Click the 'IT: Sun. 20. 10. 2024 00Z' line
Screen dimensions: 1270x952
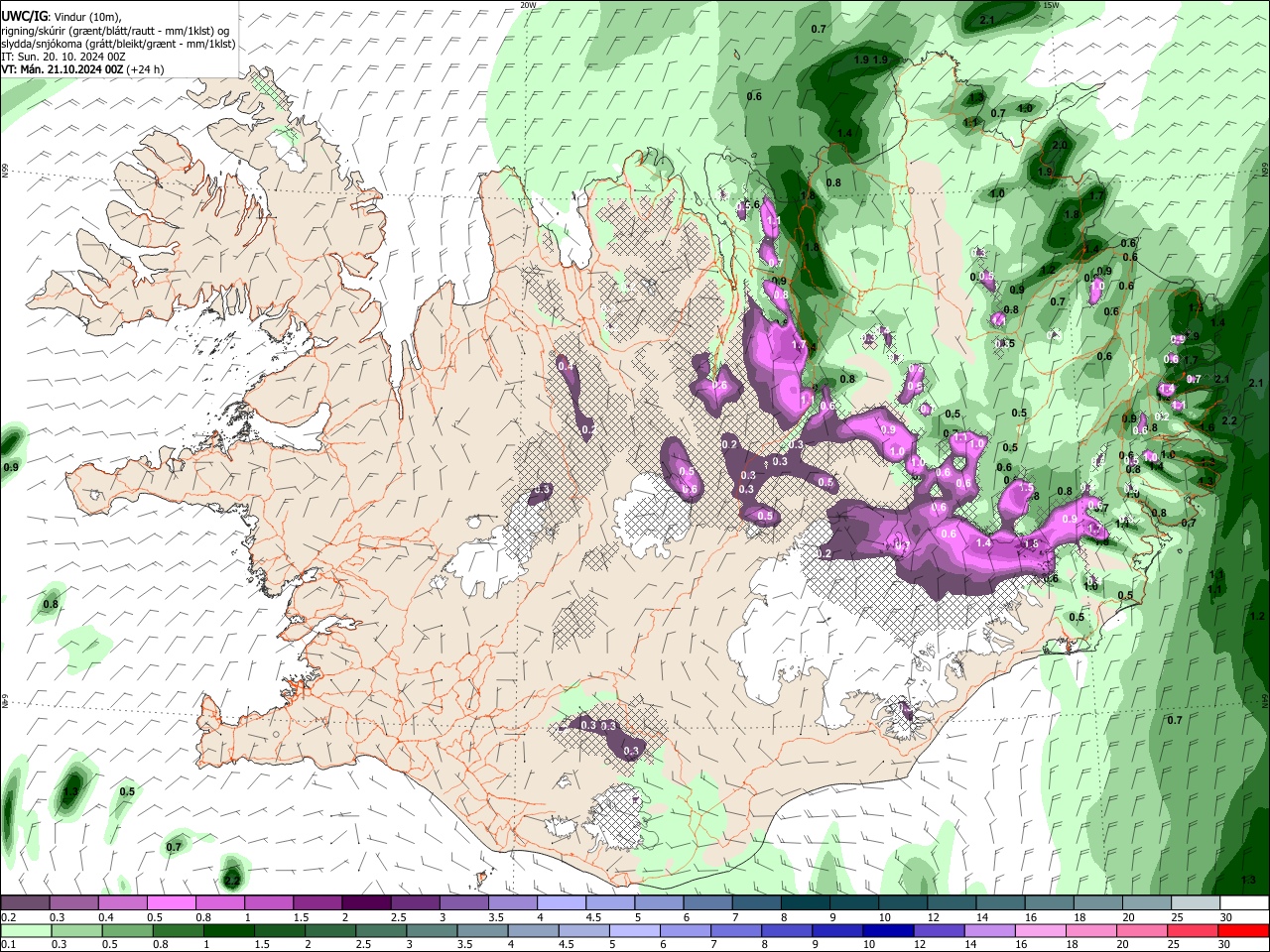63,57
